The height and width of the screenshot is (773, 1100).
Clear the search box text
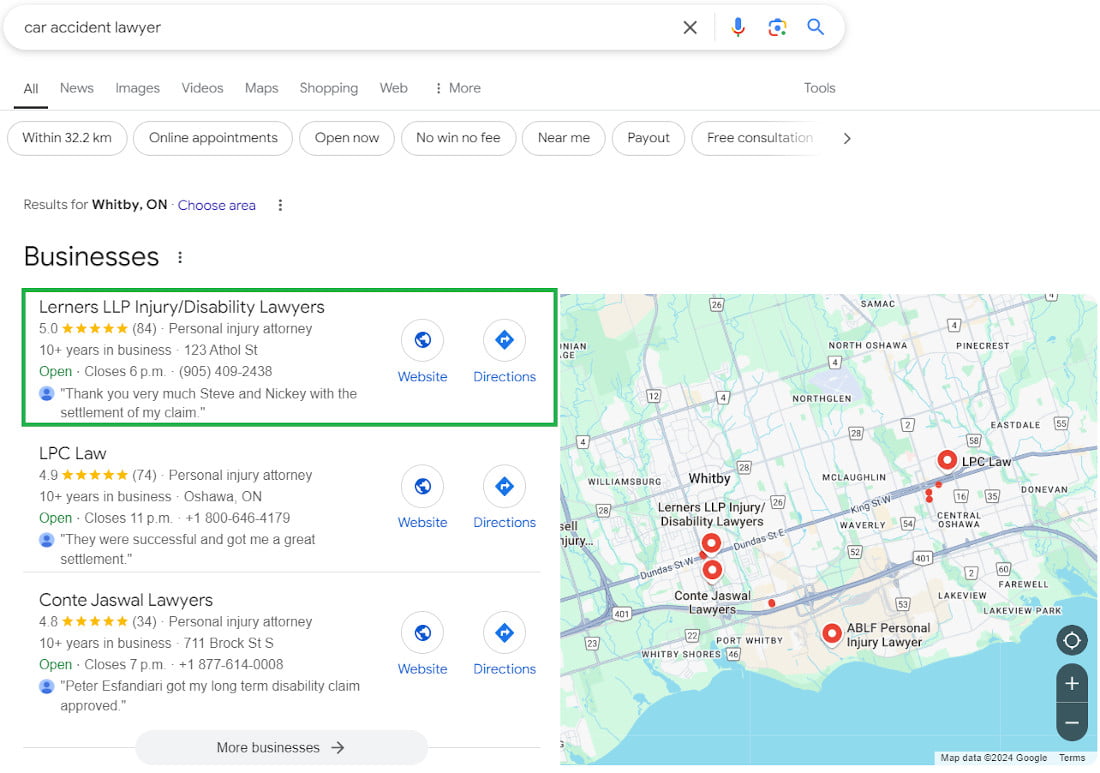click(x=690, y=28)
